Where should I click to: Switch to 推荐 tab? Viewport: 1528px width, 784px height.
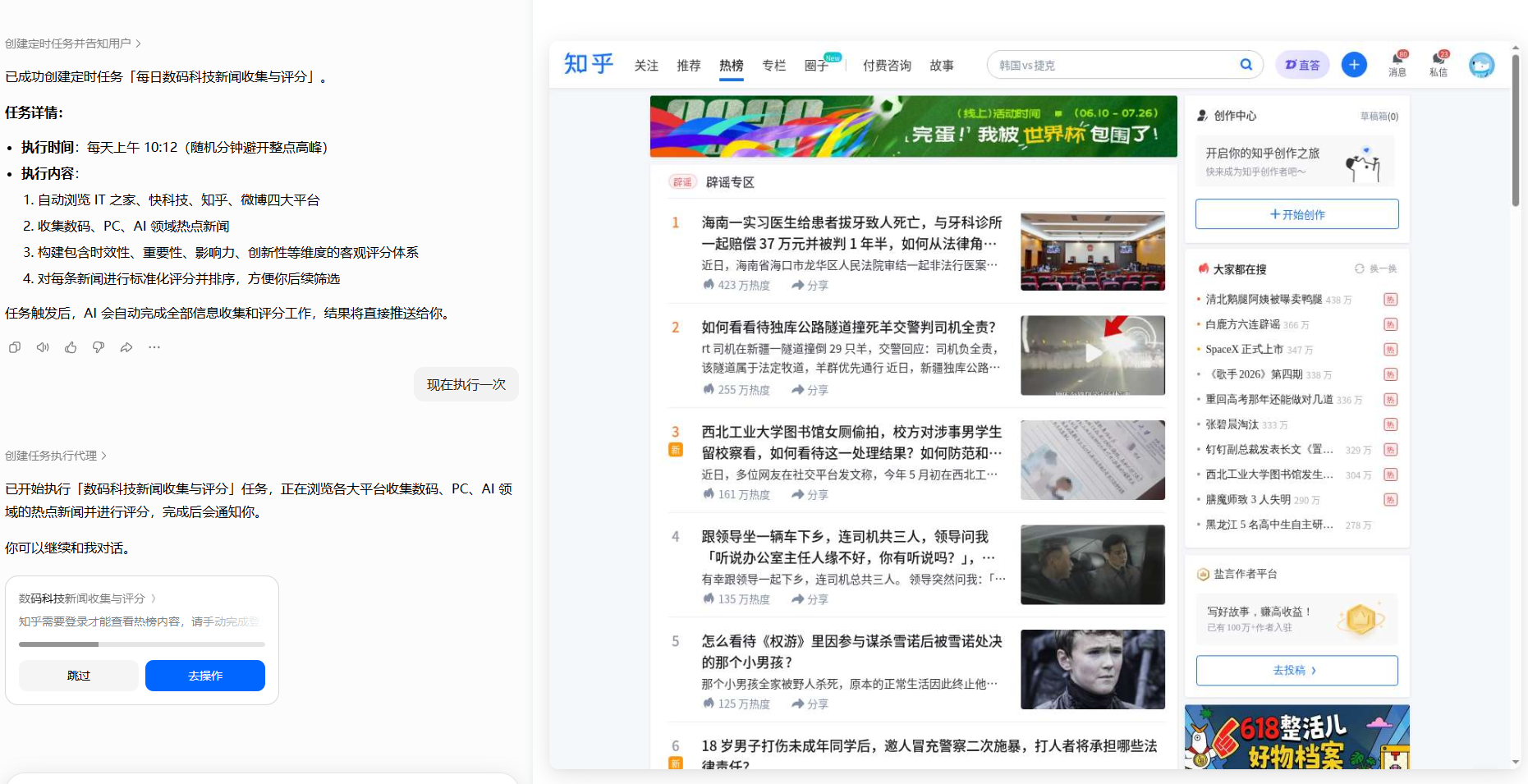pos(689,66)
